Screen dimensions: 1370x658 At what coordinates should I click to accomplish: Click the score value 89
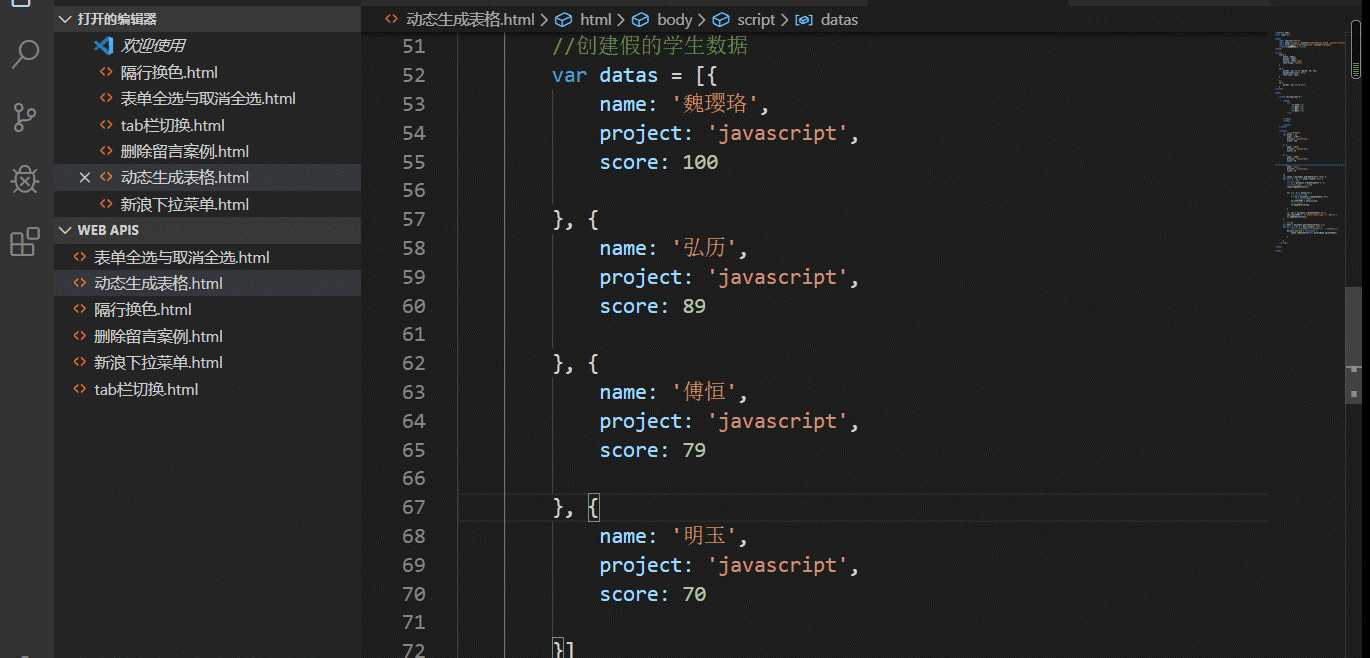tap(694, 306)
